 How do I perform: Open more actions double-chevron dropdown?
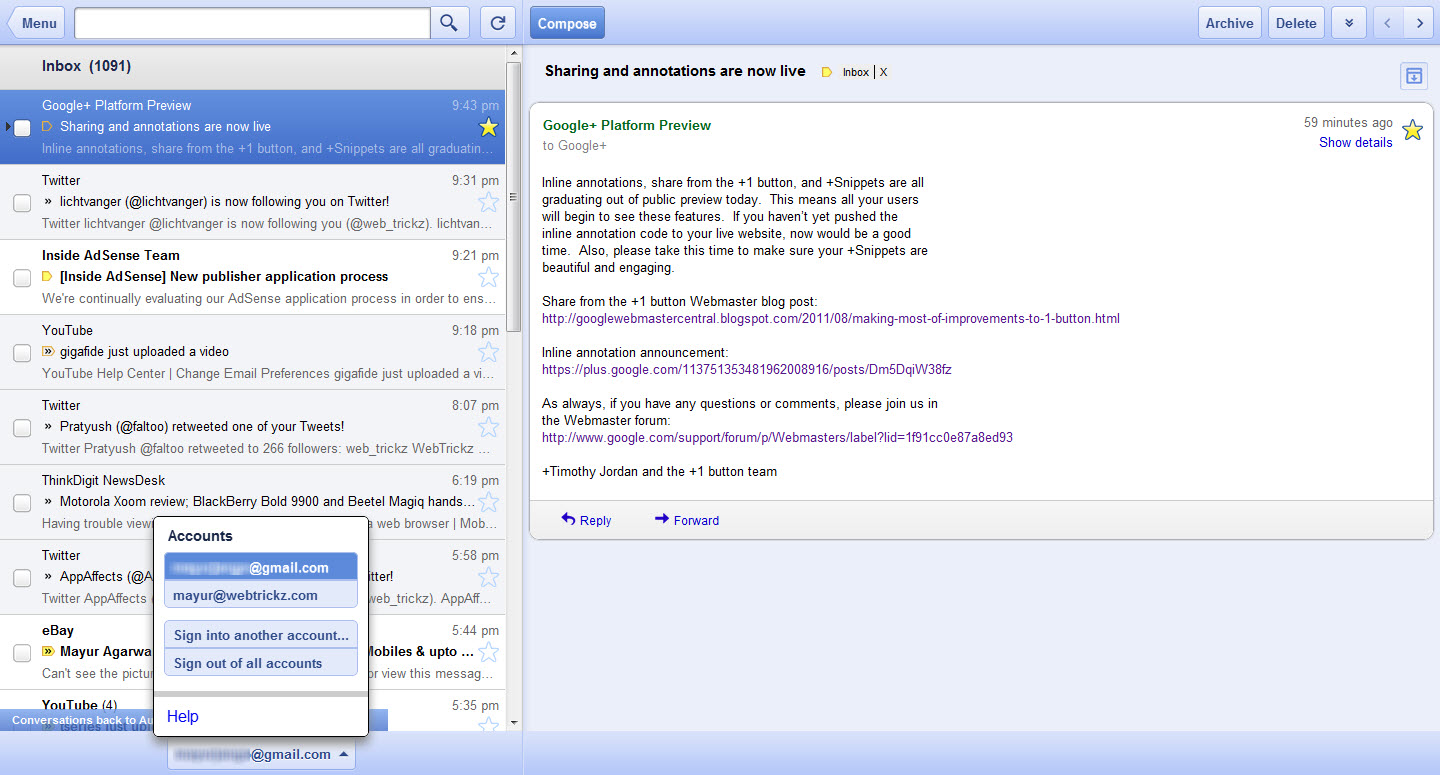pyautogui.click(x=1348, y=23)
